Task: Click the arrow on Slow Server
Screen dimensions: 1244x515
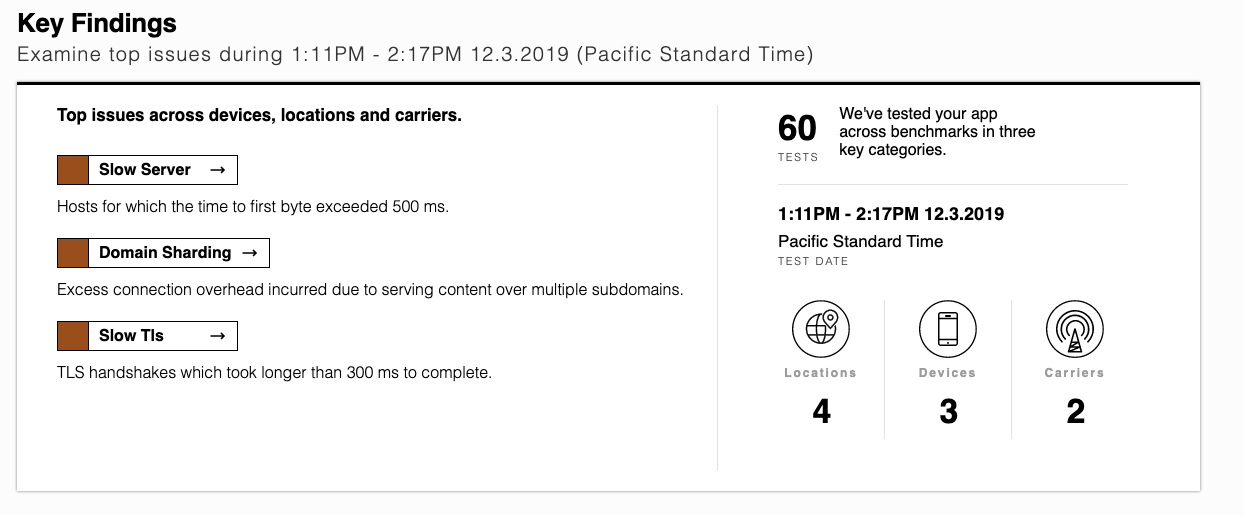Action: [218, 170]
